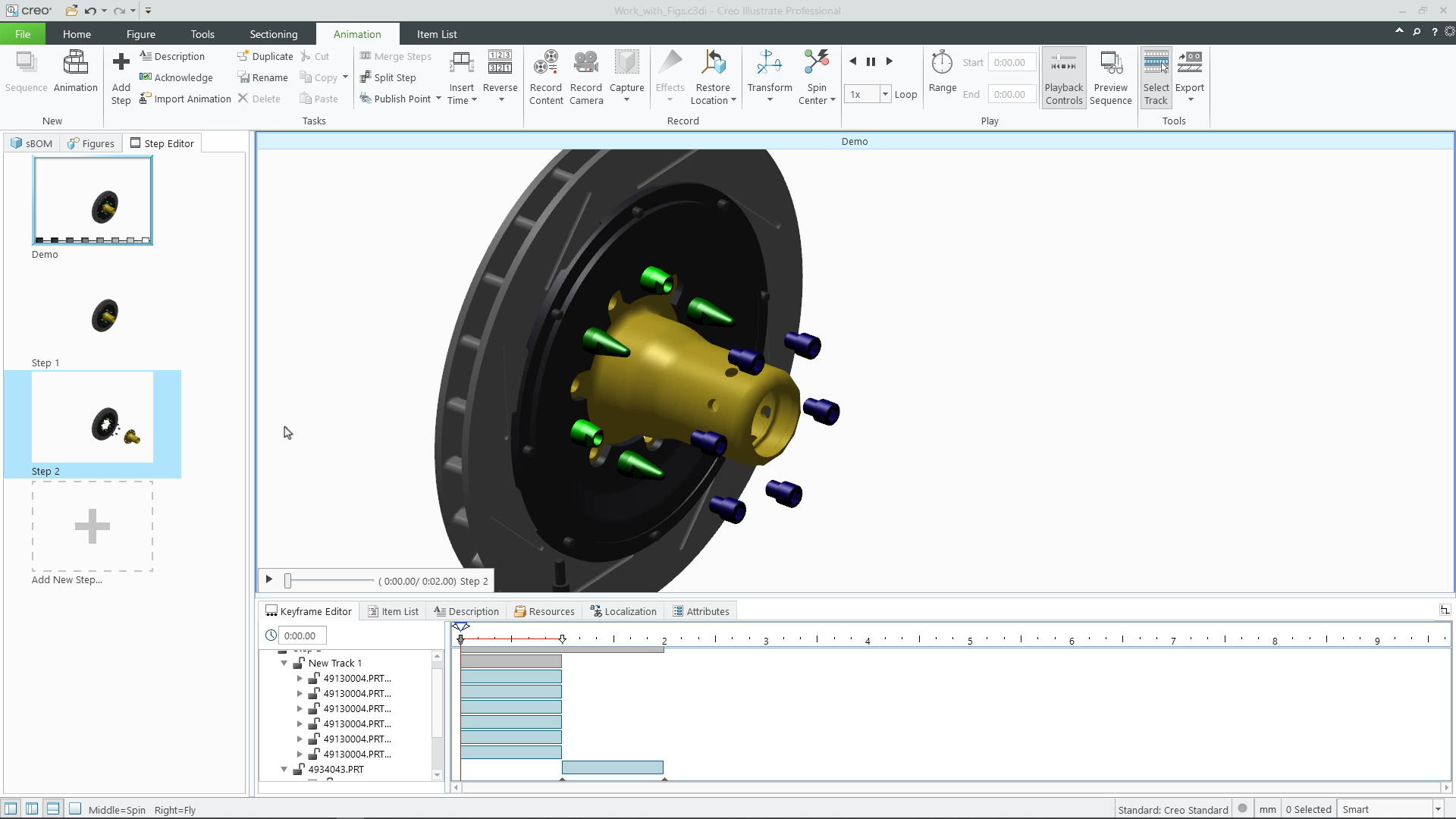Open Publish Point dropdown arrow
1456x819 pixels.
[438, 99]
